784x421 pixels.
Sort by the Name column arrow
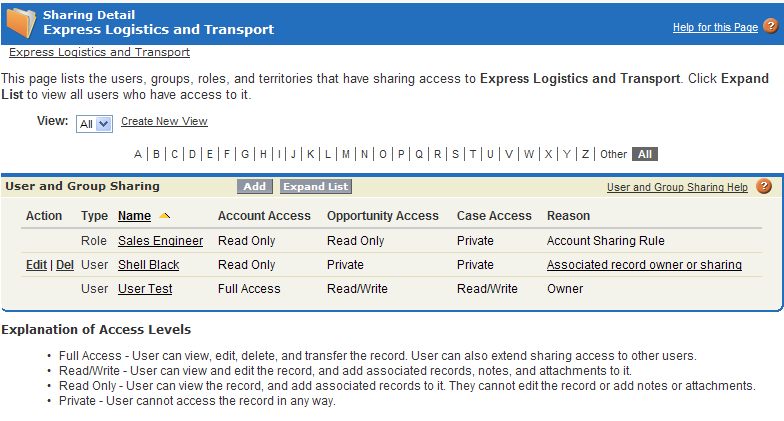tap(165, 216)
